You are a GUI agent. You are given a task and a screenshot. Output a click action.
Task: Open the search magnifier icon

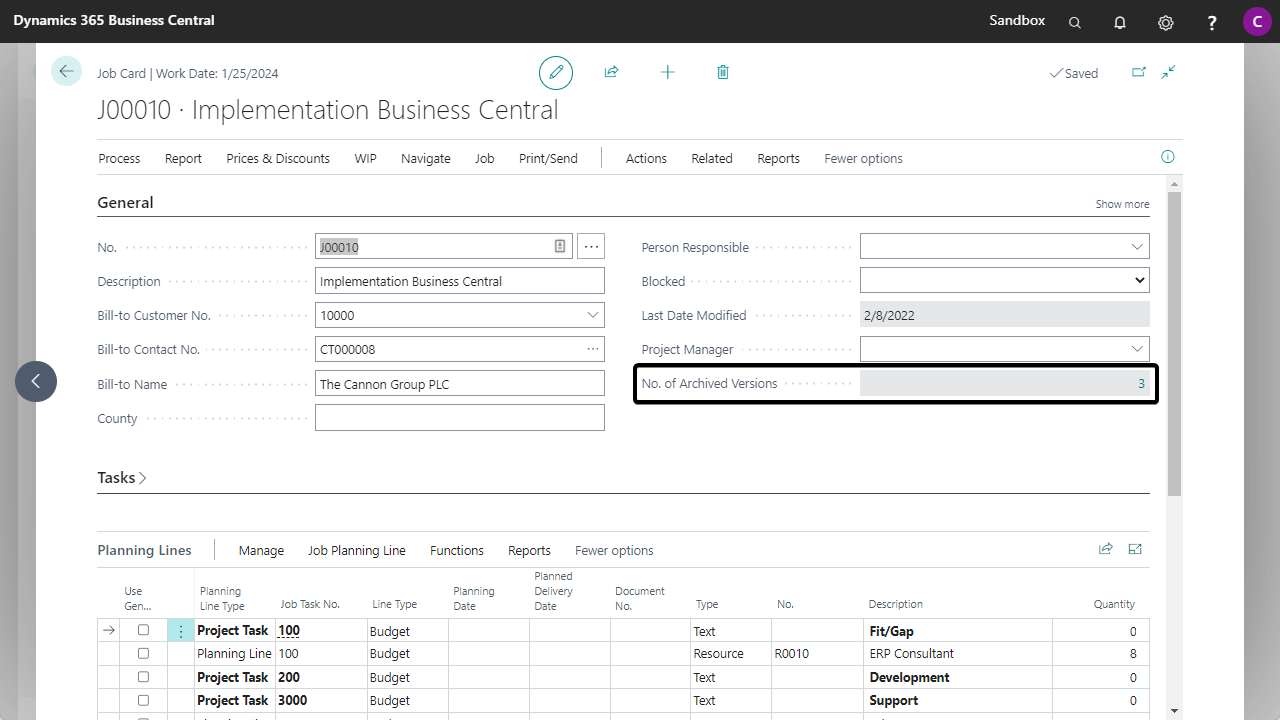[1075, 22]
